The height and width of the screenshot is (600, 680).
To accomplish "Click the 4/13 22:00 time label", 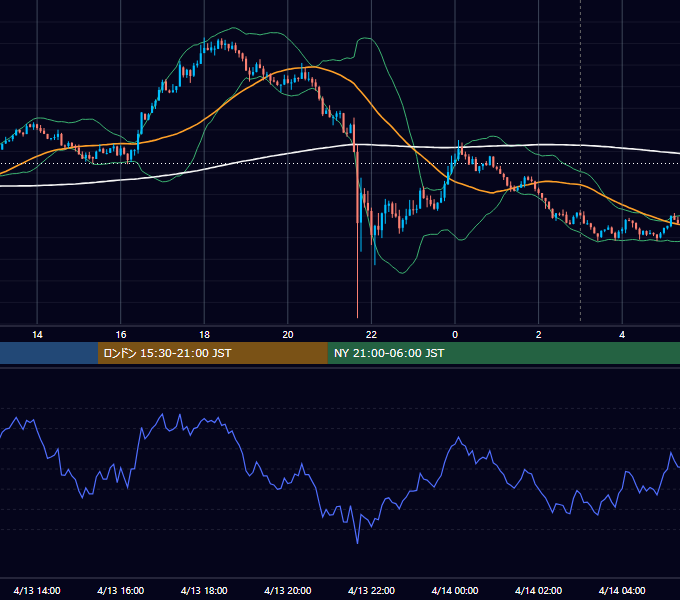I will (x=371, y=590).
